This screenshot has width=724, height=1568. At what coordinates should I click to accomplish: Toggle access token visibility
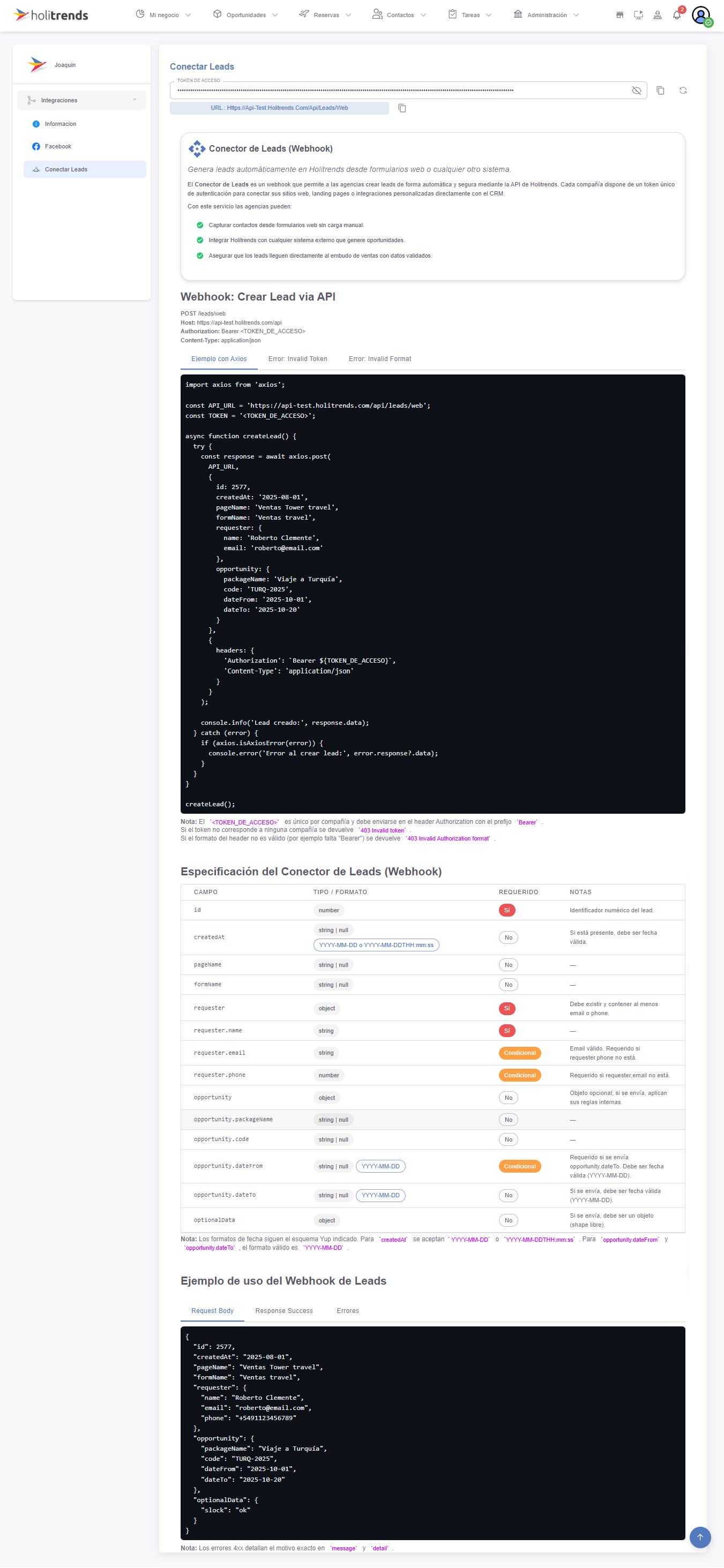pos(636,90)
